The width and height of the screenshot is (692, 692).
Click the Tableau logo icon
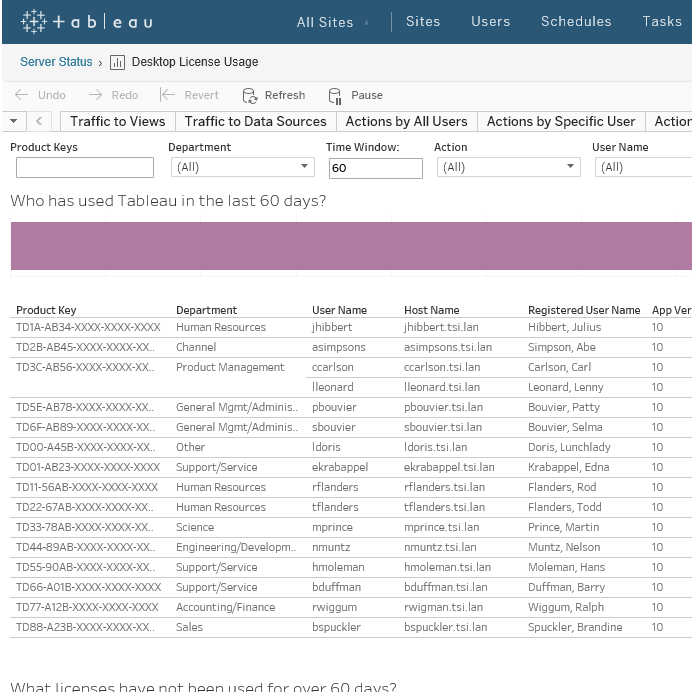coord(33,21)
